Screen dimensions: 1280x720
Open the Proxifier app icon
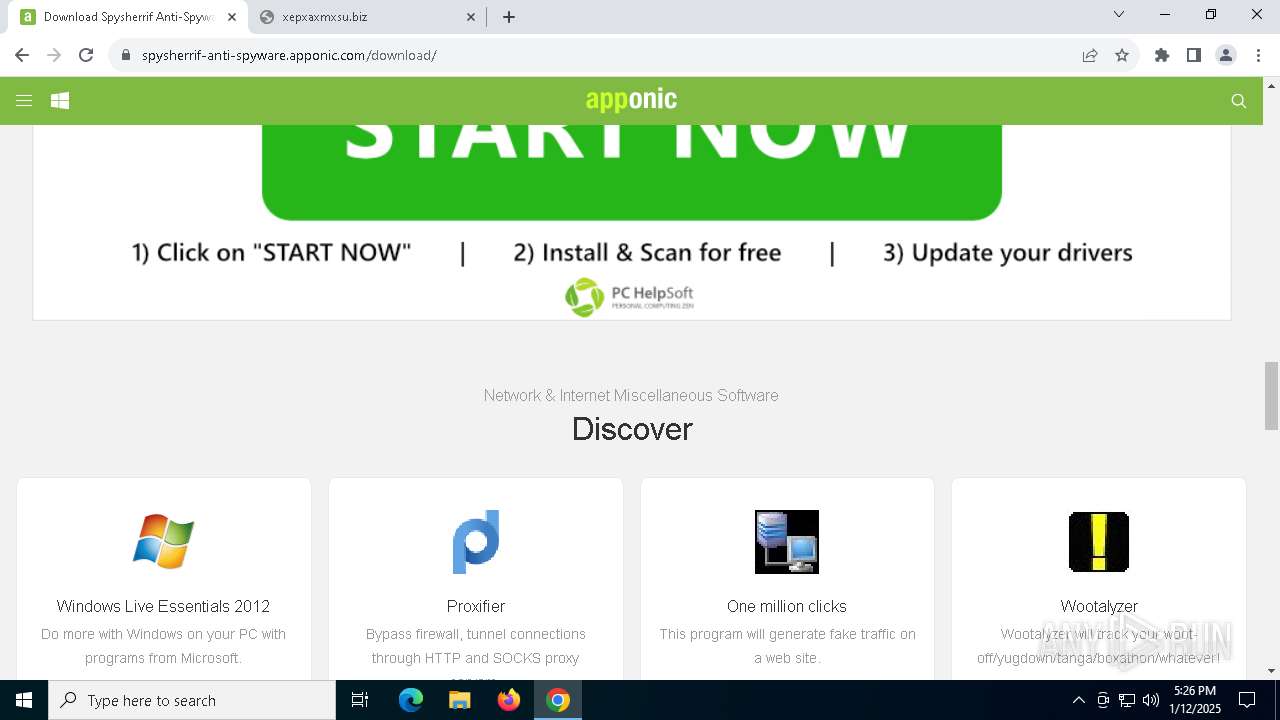click(476, 541)
